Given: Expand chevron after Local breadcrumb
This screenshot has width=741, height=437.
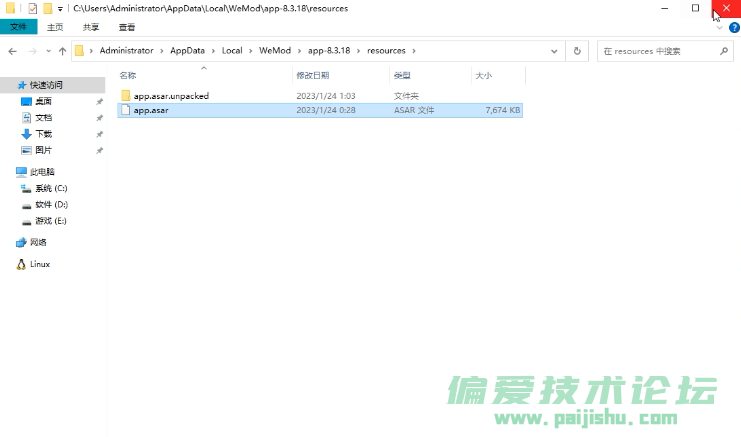Looking at the screenshot, I should click(x=250, y=51).
